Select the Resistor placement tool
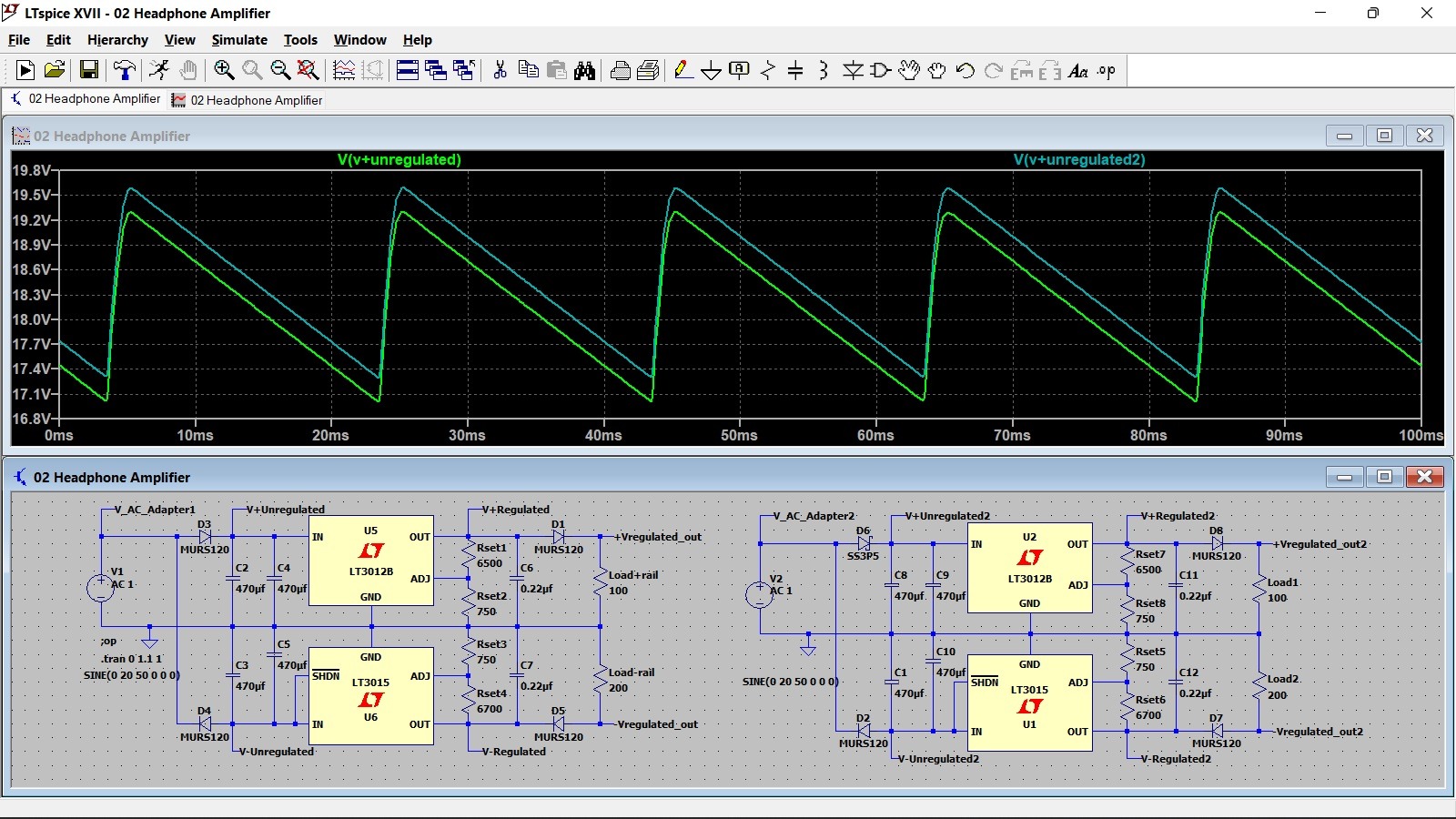 (x=768, y=70)
